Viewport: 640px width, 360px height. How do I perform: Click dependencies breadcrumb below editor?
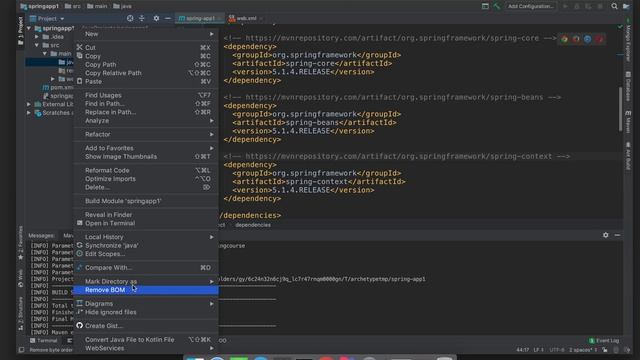(x=253, y=225)
